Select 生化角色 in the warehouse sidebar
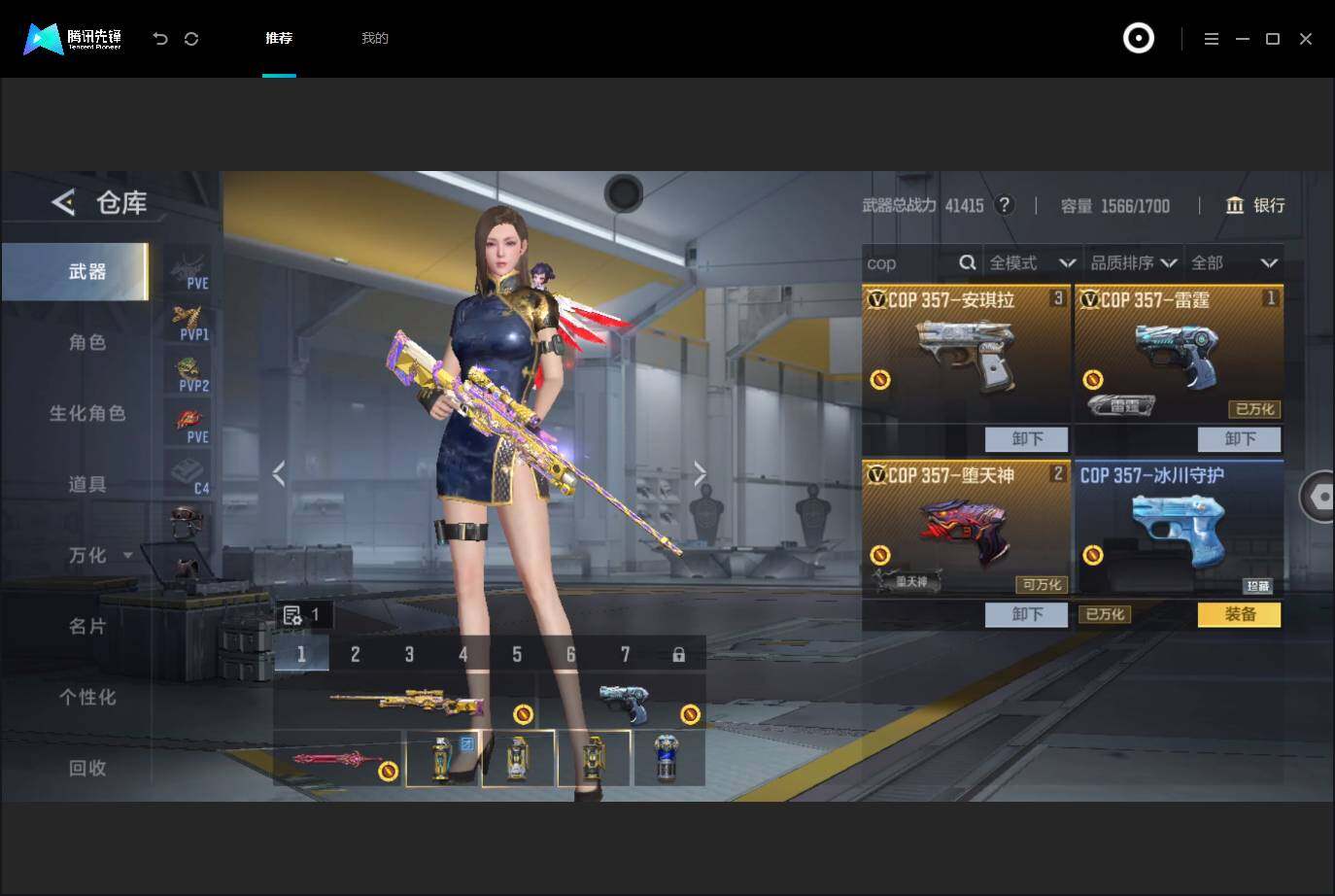The image size is (1335, 896). pyautogui.click(x=86, y=413)
